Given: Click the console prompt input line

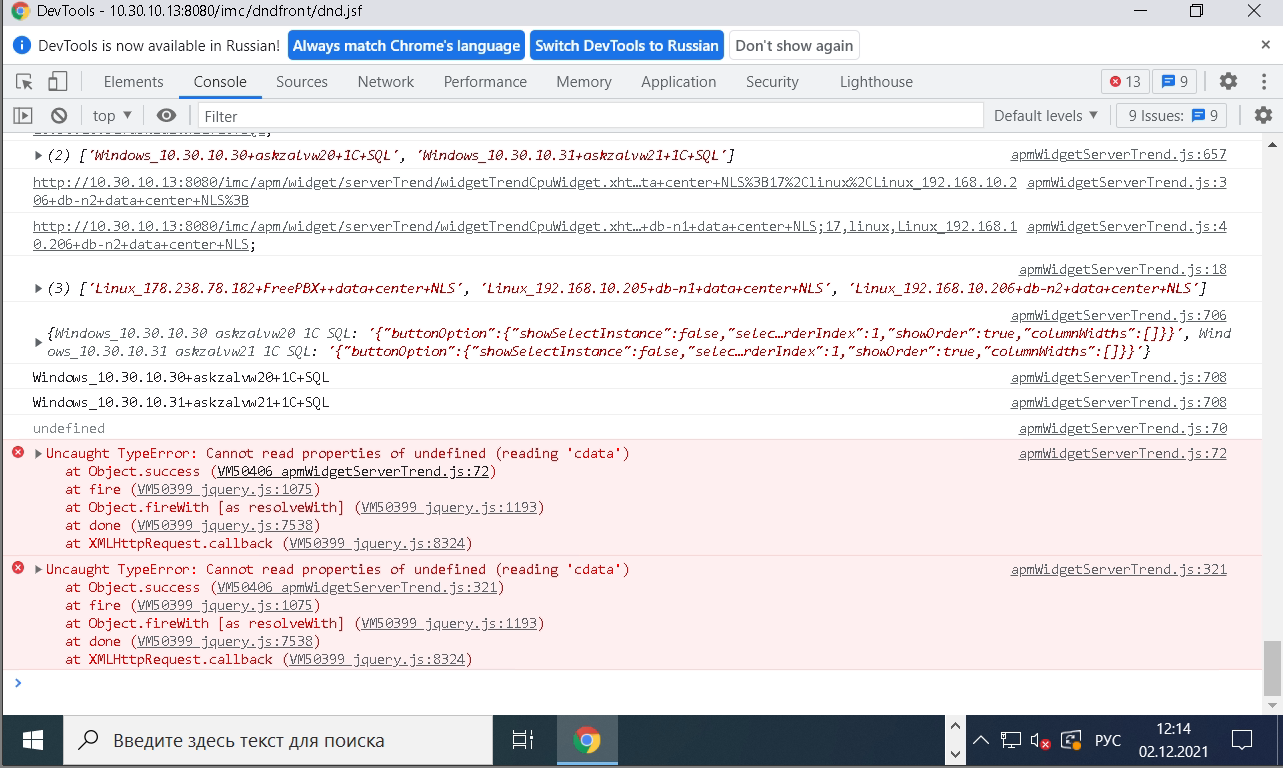Looking at the screenshot, I should (x=640, y=683).
